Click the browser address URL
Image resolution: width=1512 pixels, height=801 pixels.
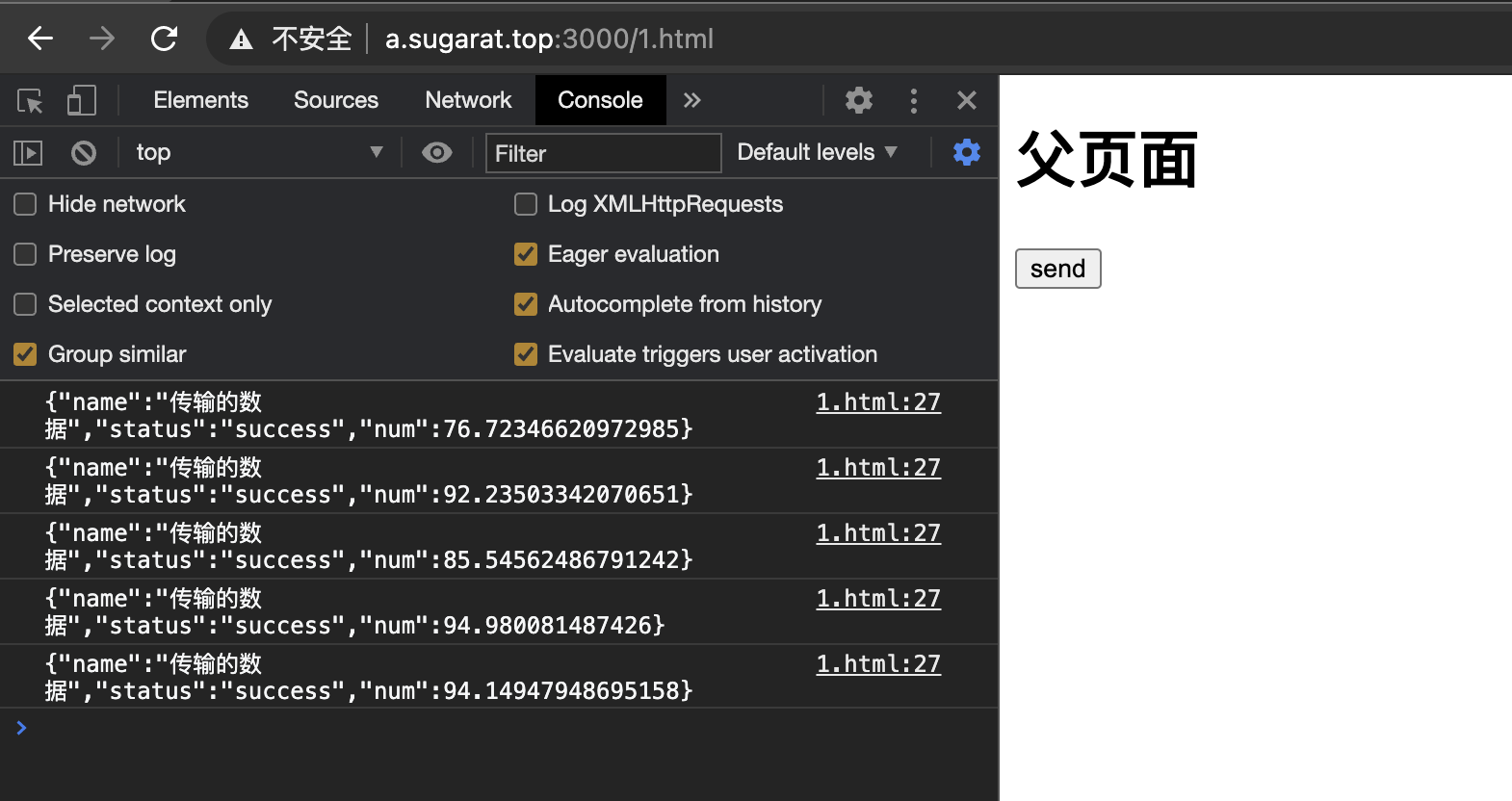[x=549, y=39]
